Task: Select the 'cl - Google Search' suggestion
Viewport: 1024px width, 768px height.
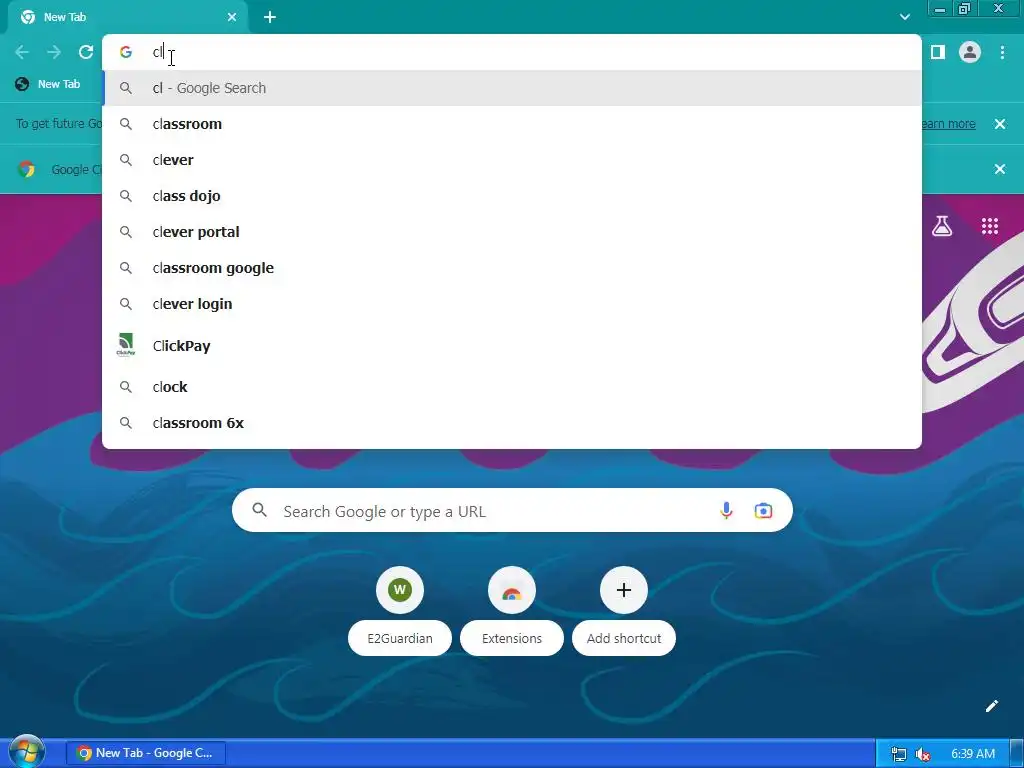Action: click(512, 88)
